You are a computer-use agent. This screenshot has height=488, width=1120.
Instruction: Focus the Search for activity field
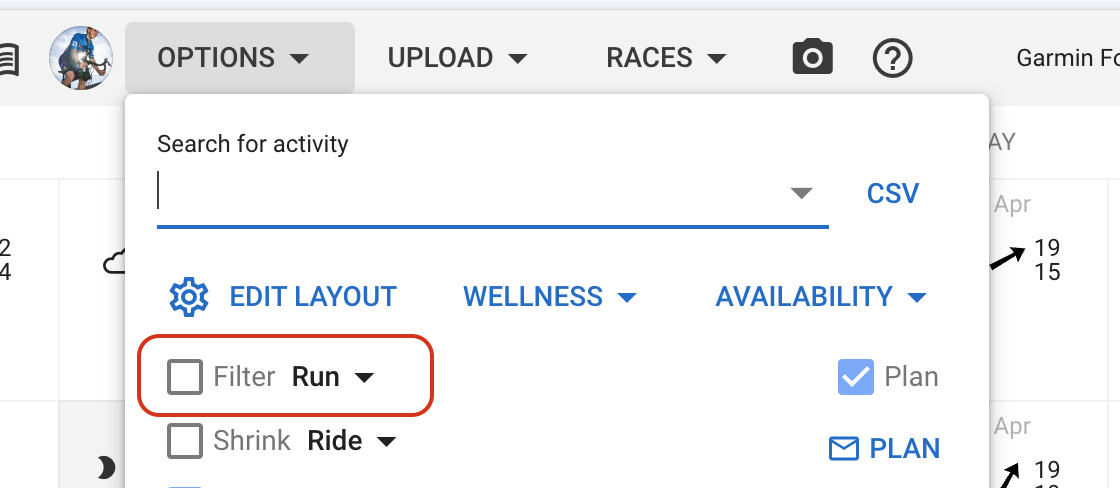point(470,193)
